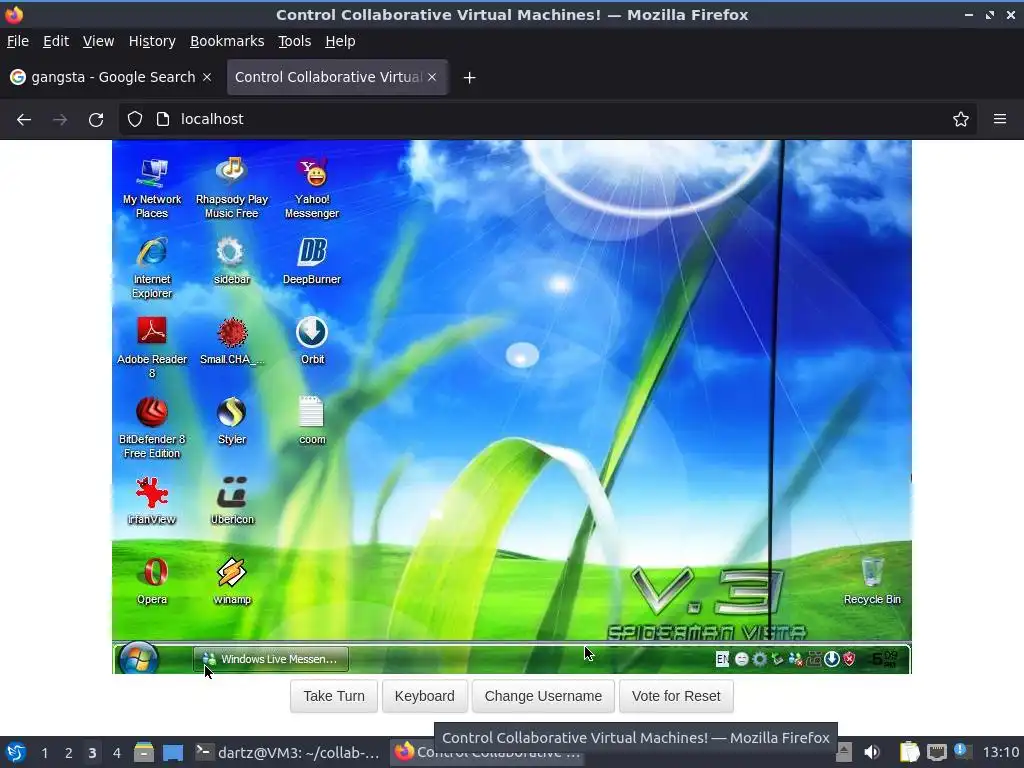The height and width of the screenshot is (768, 1024).
Task: Click the white round face tray icon
Action: click(742, 659)
